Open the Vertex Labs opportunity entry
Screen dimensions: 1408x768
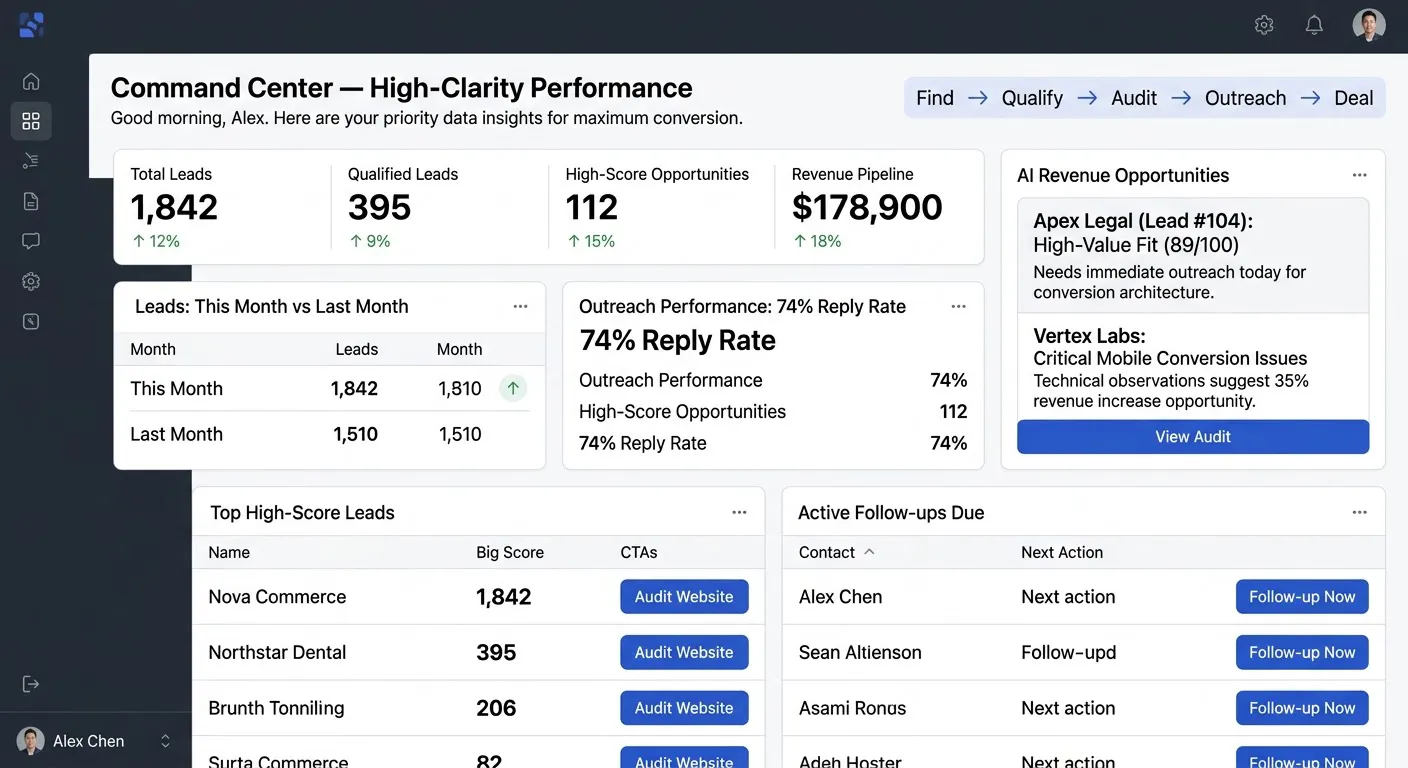1193,367
